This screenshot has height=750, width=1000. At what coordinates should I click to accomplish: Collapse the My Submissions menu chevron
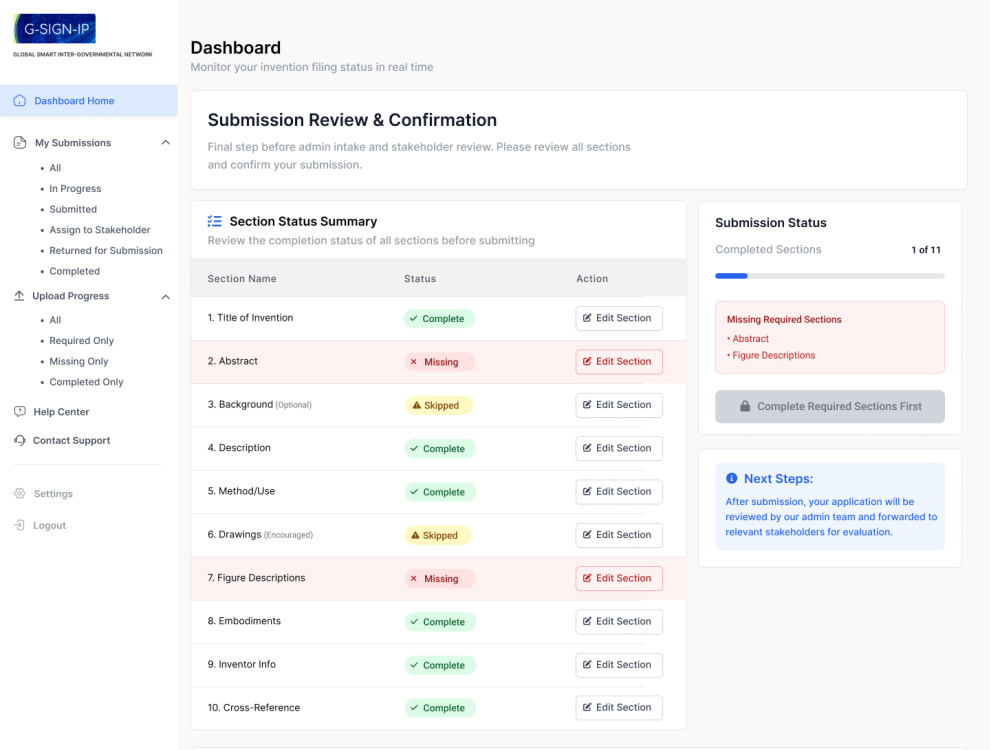tap(166, 143)
